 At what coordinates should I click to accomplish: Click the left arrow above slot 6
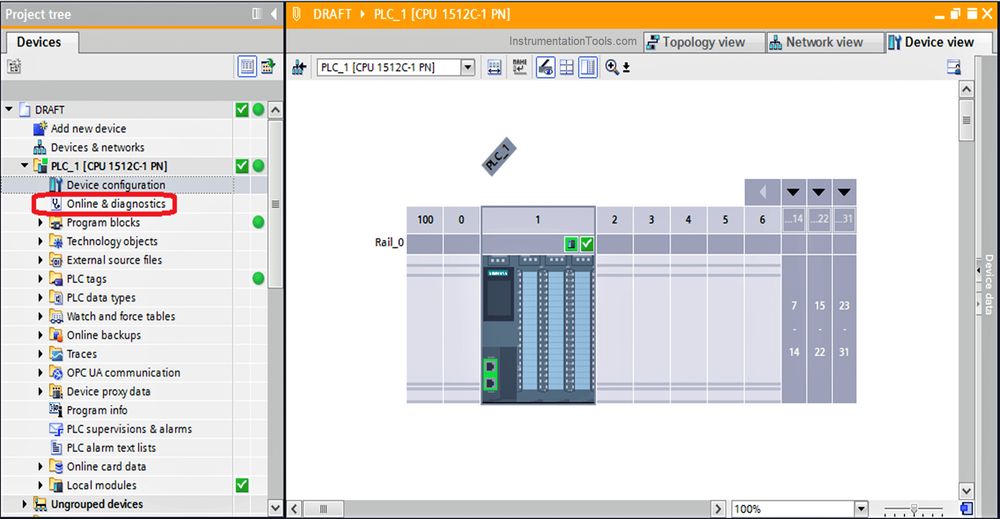click(x=762, y=192)
